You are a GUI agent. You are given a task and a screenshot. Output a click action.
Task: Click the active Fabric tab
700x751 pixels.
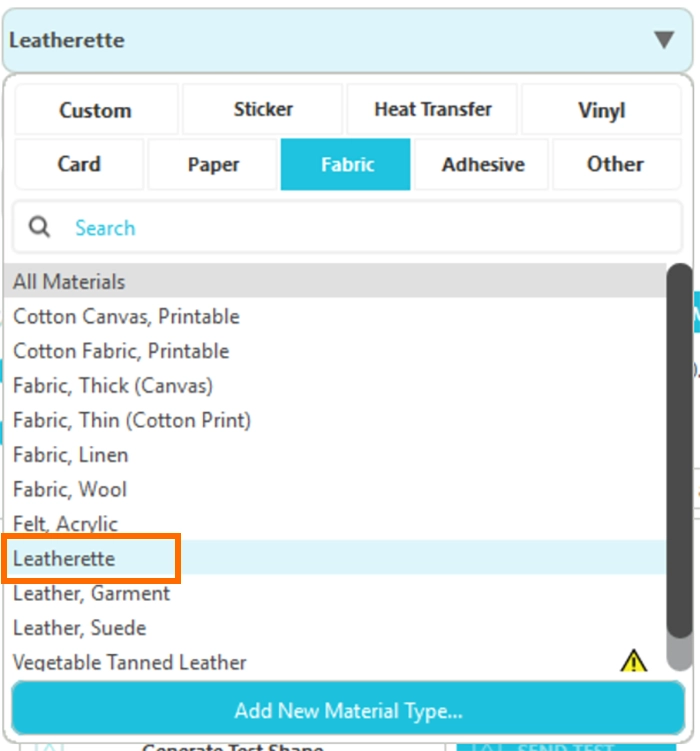click(346, 164)
